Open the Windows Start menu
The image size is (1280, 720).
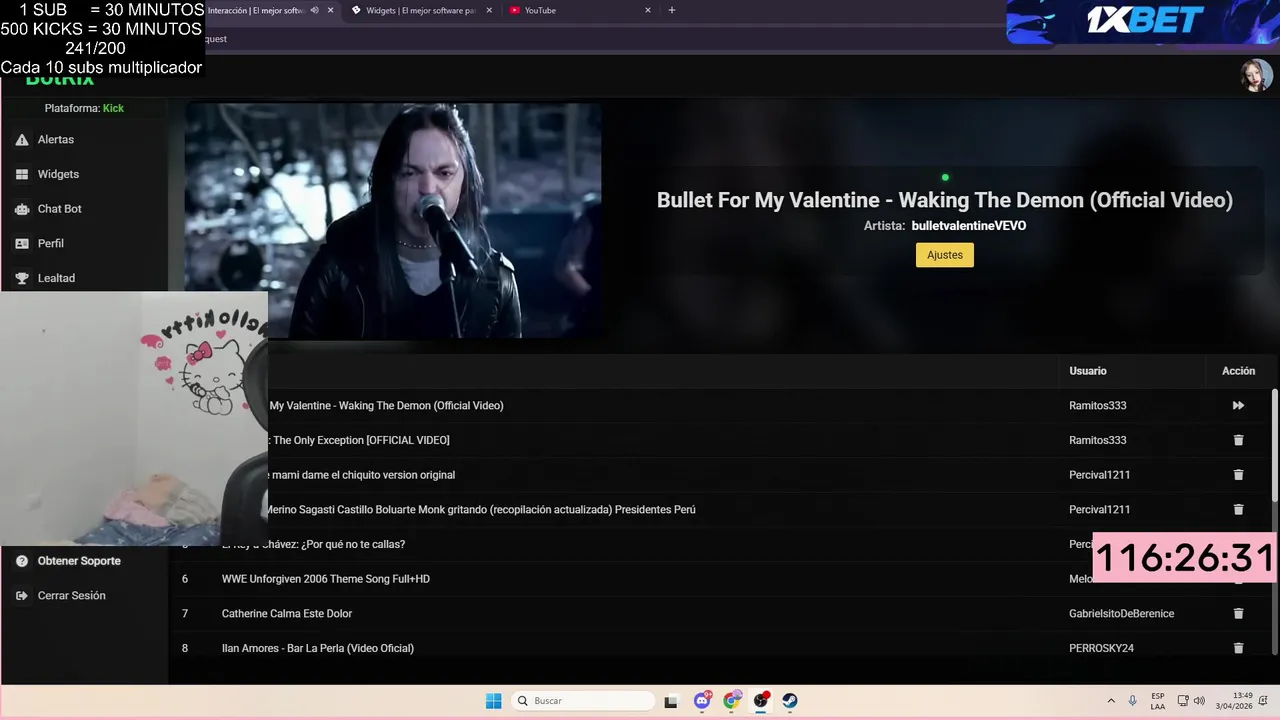point(493,701)
